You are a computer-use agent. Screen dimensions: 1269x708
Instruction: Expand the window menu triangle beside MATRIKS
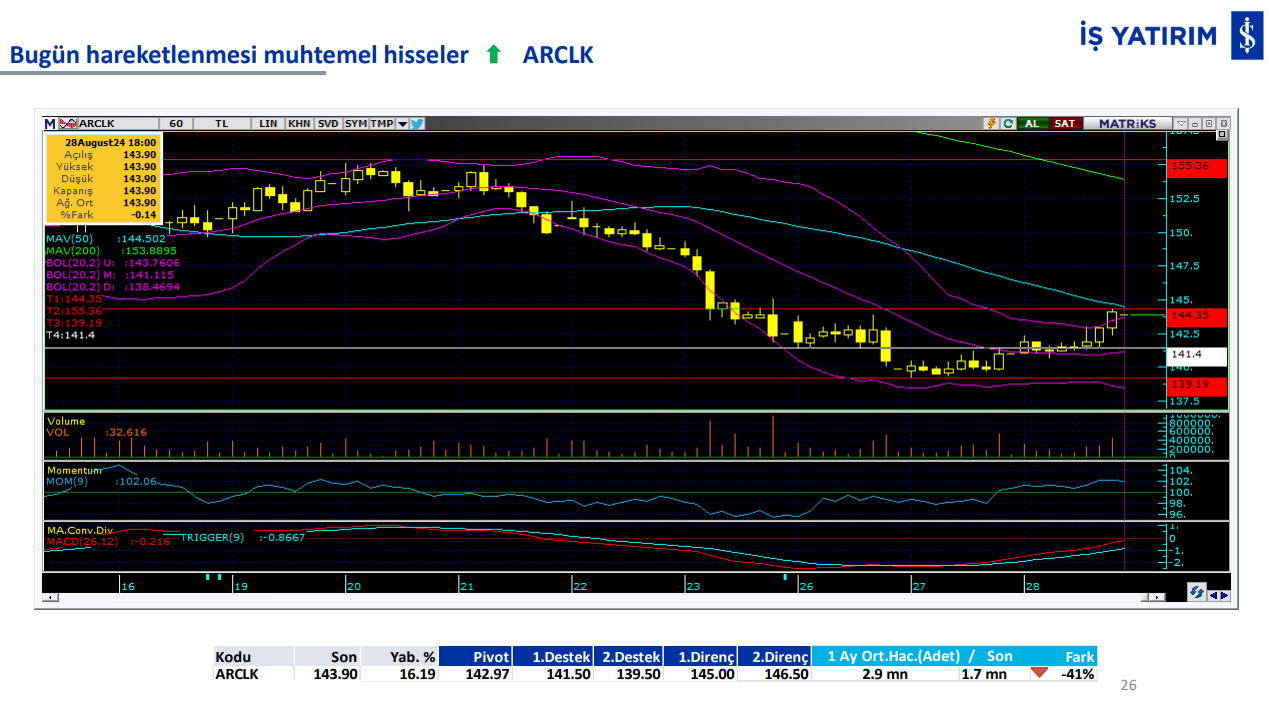point(1181,124)
